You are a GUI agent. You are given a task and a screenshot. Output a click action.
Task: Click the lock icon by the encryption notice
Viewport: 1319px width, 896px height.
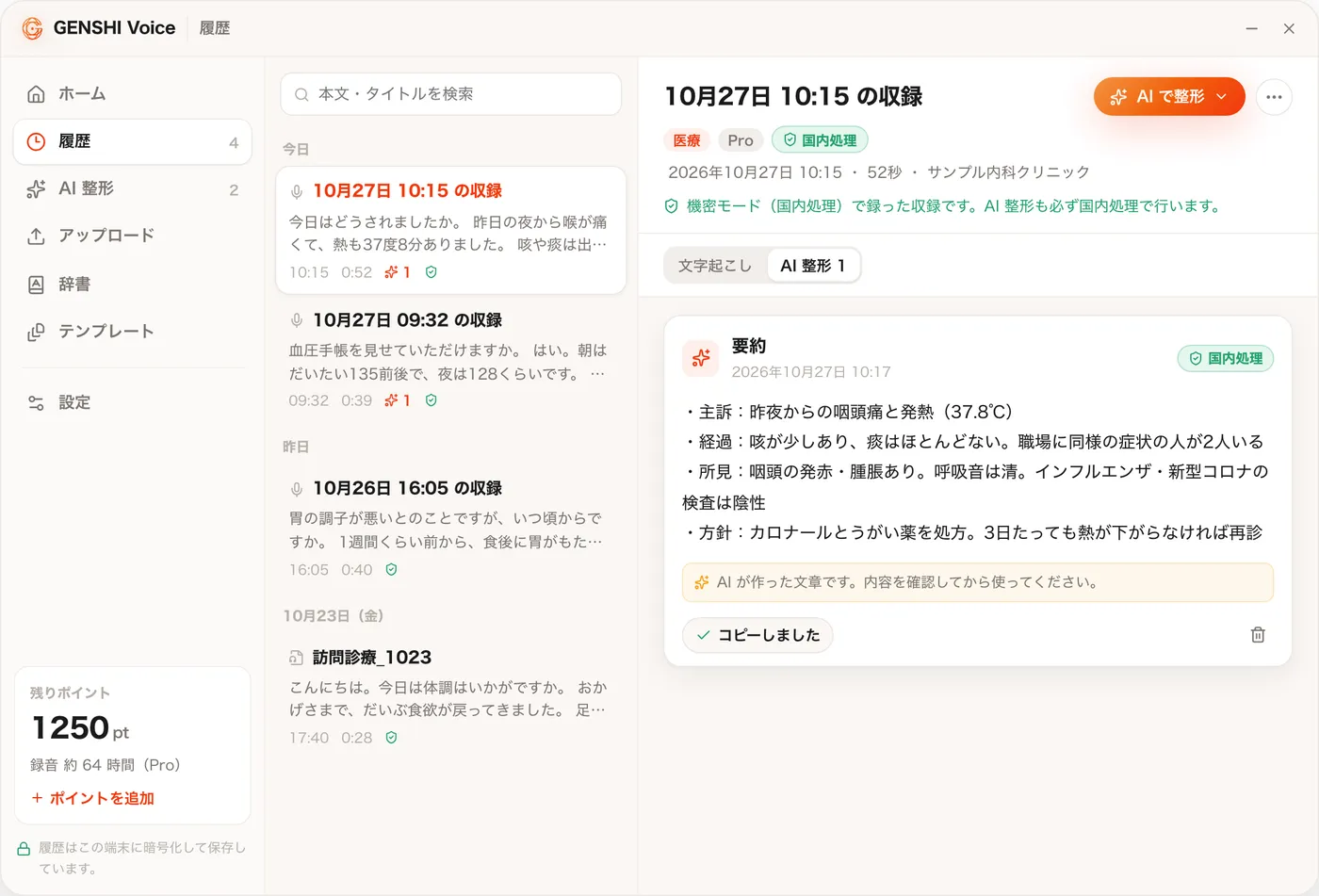24,849
